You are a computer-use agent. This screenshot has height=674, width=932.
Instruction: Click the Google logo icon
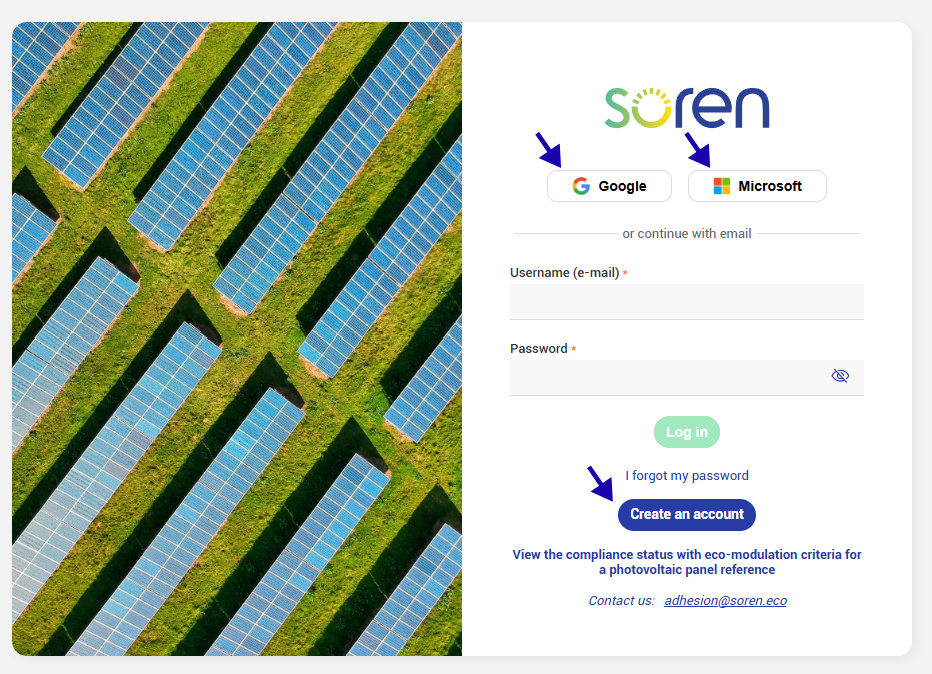click(581, 186)
